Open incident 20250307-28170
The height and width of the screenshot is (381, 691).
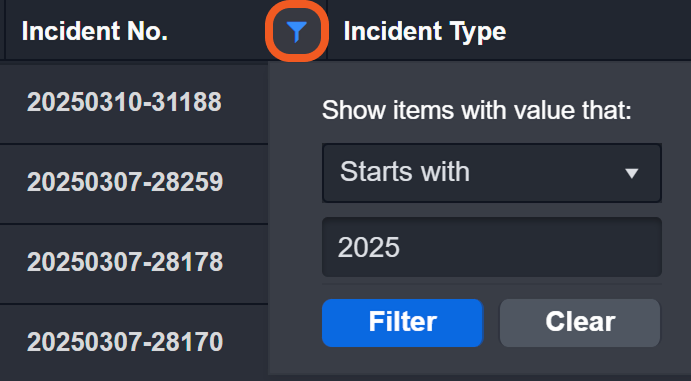pos(125,342)
